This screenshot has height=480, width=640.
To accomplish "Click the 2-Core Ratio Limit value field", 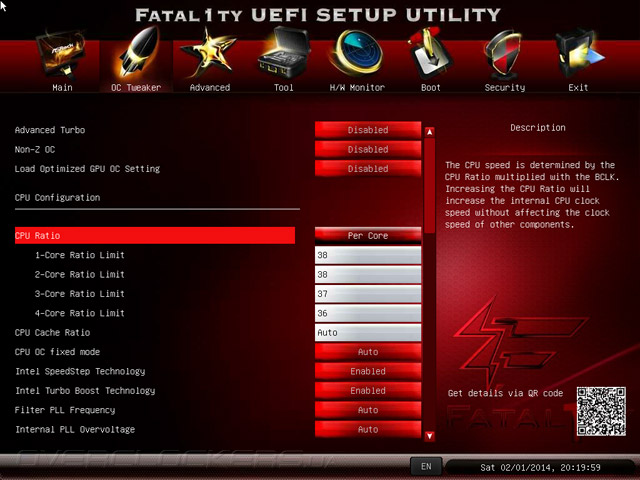I will (368, 274).
